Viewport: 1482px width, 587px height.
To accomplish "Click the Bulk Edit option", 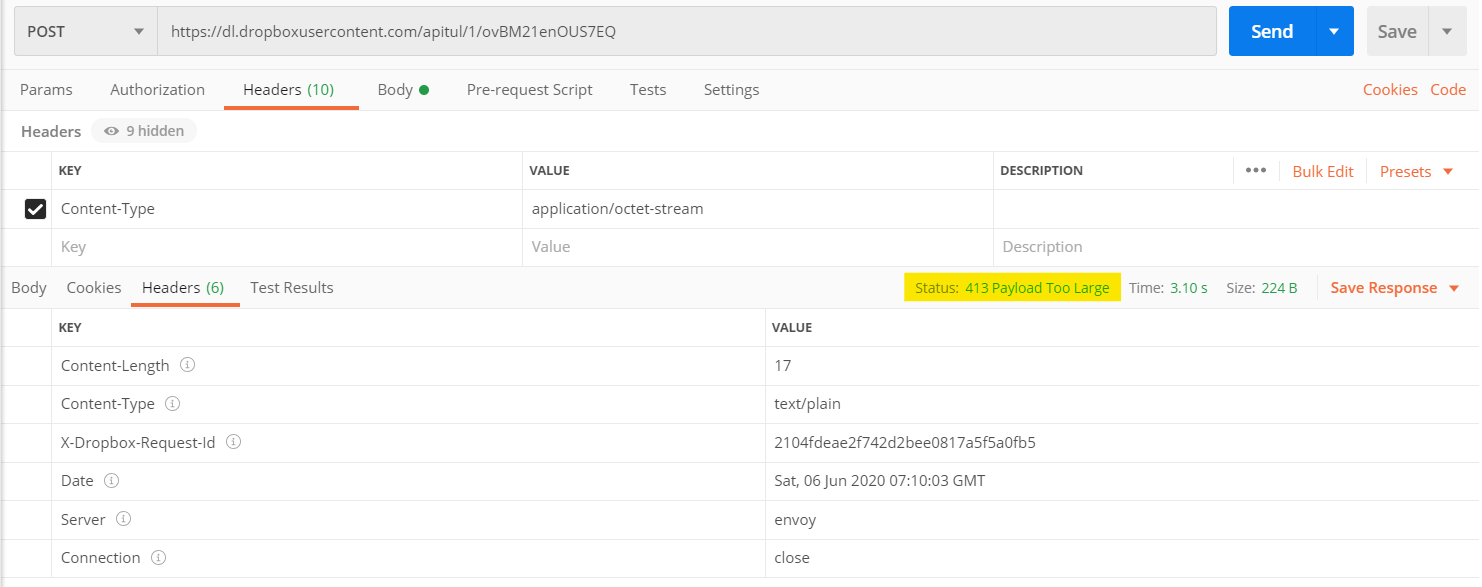I will click(x=1322, y=171).
